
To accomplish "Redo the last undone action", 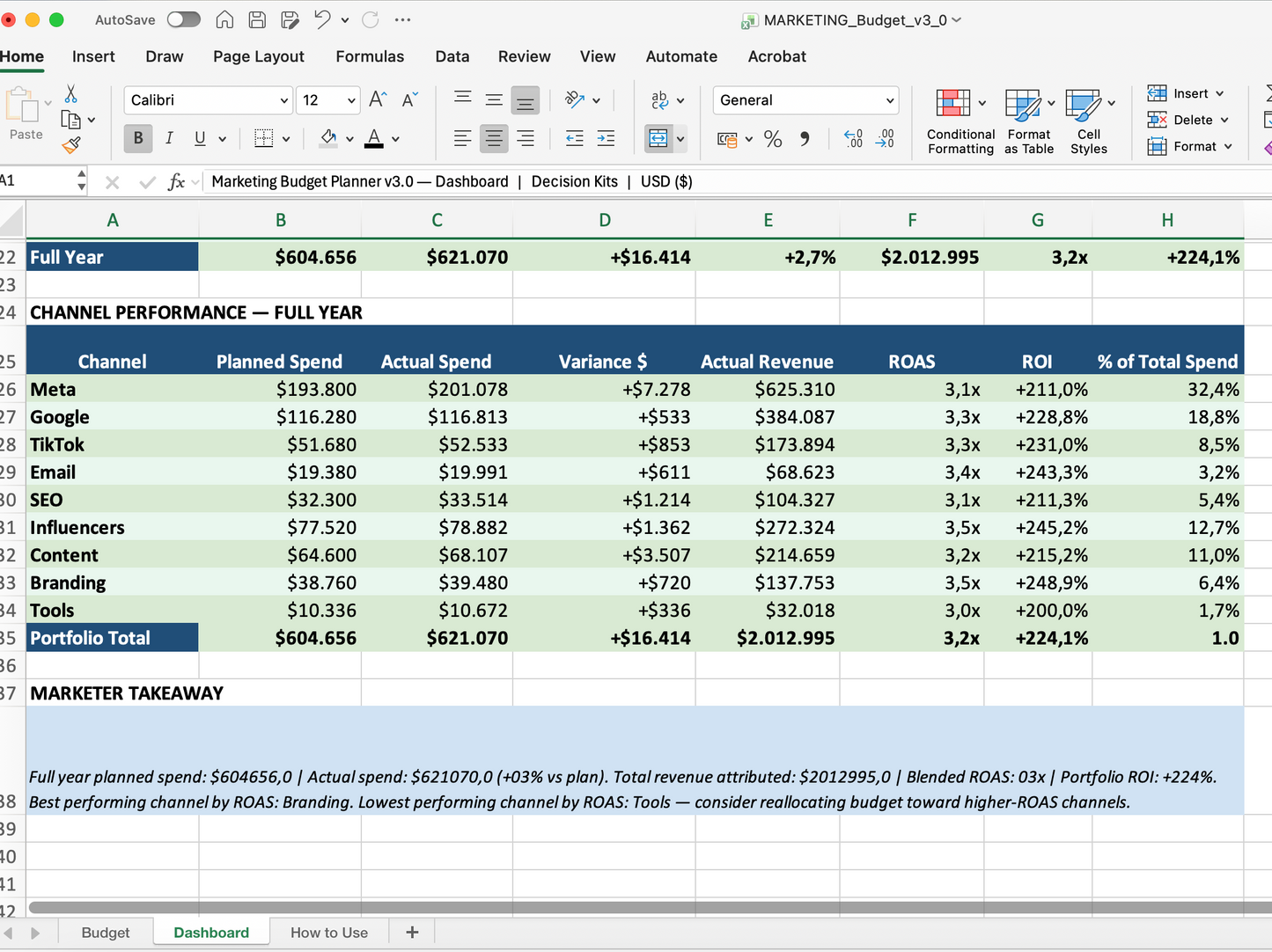I will [x=370, y=19].
